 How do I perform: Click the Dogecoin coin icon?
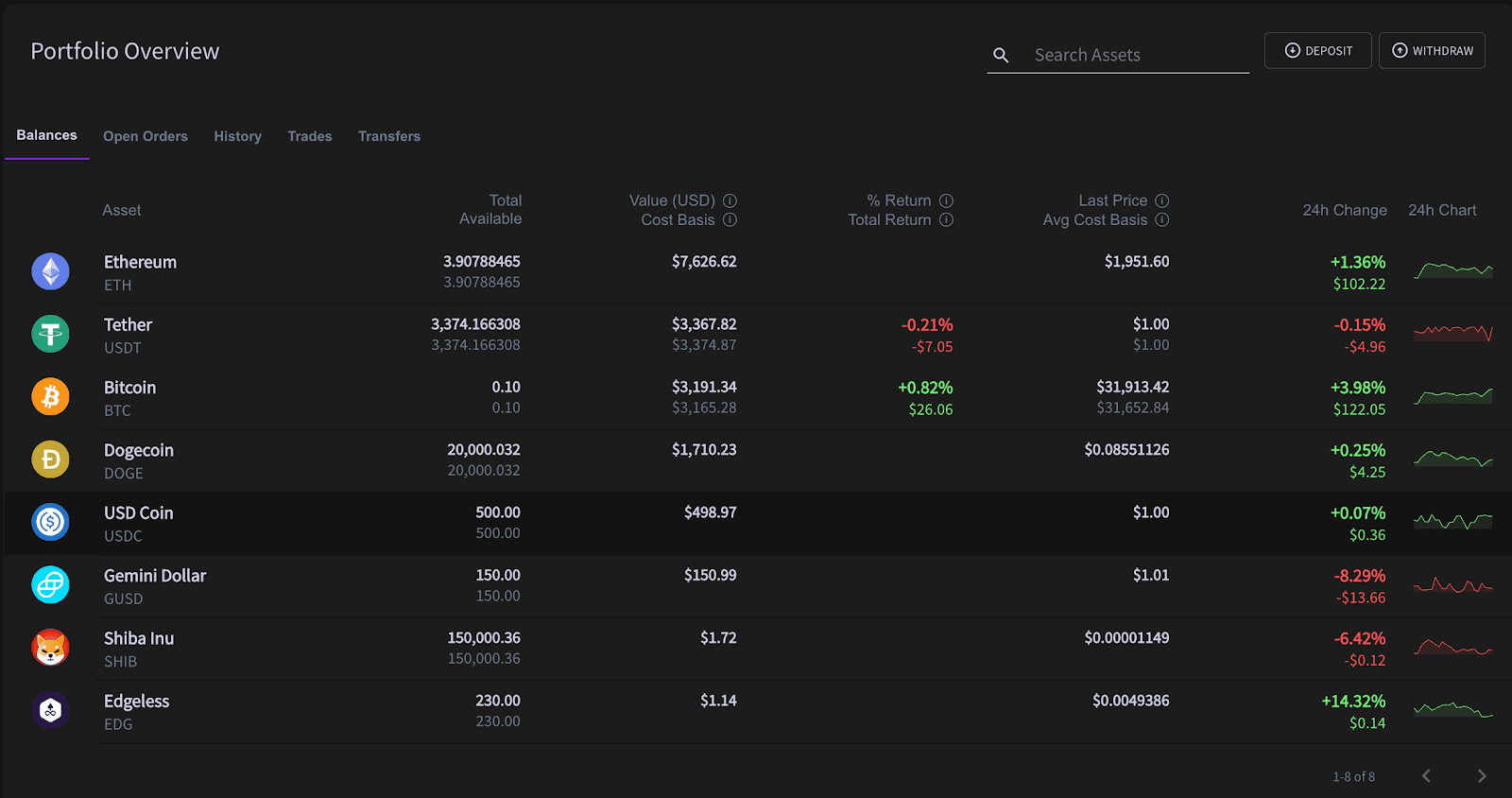[51, 460]
